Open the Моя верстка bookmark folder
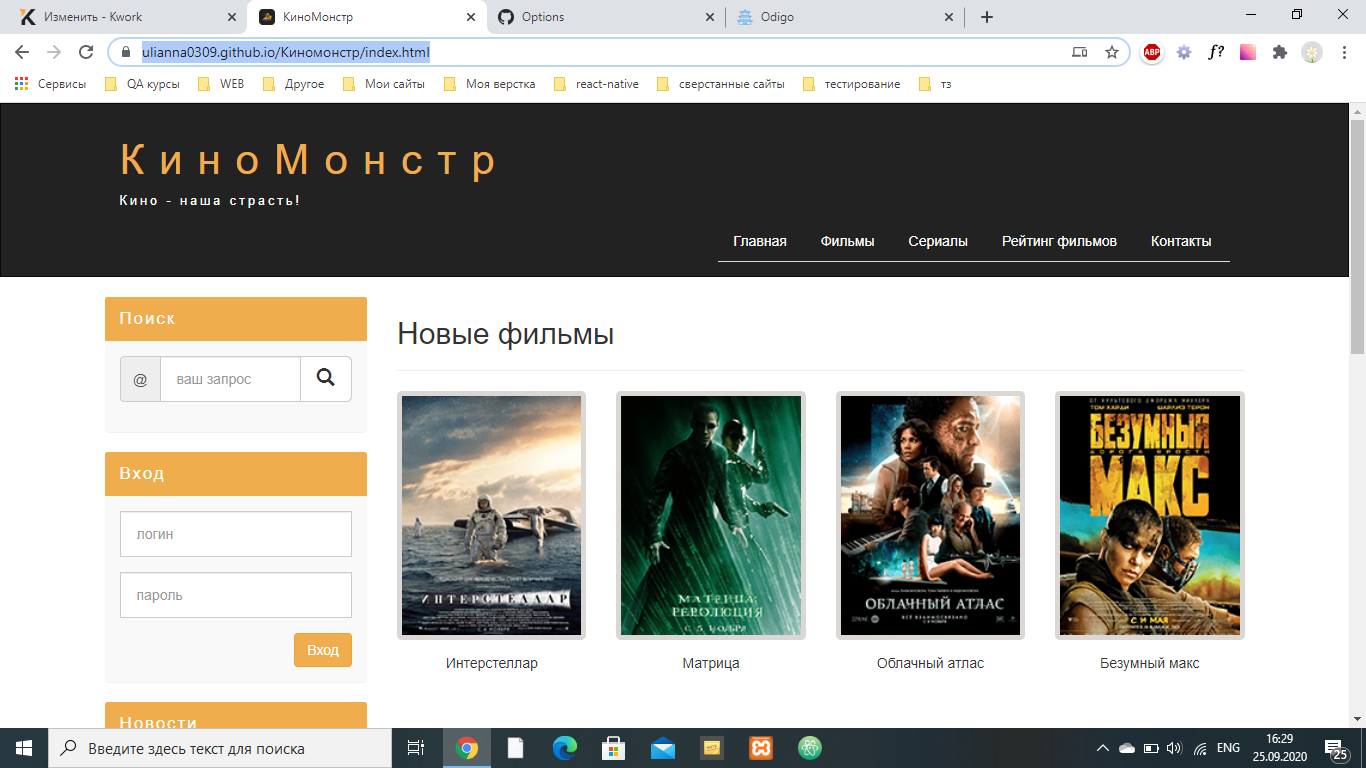 click(490, 84)
